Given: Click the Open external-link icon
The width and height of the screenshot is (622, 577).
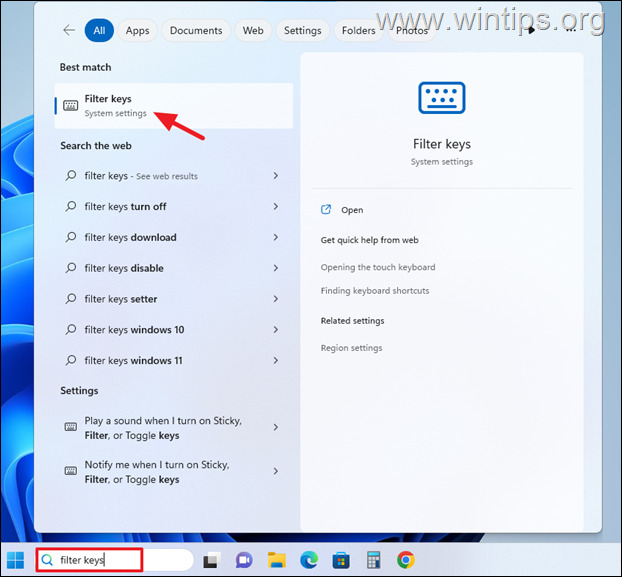Looking at the screenshot, I should point(326,209).
